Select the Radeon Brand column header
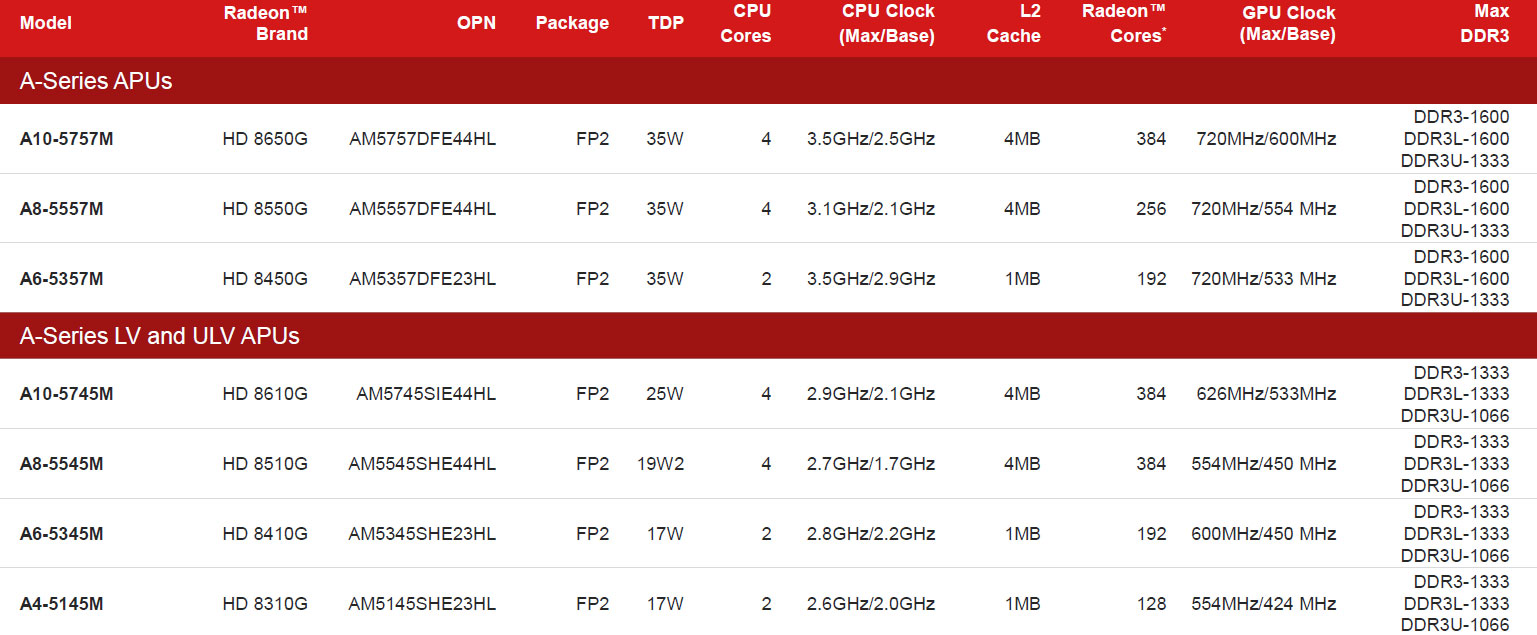The image size is (1537, 635). point(265,23)
